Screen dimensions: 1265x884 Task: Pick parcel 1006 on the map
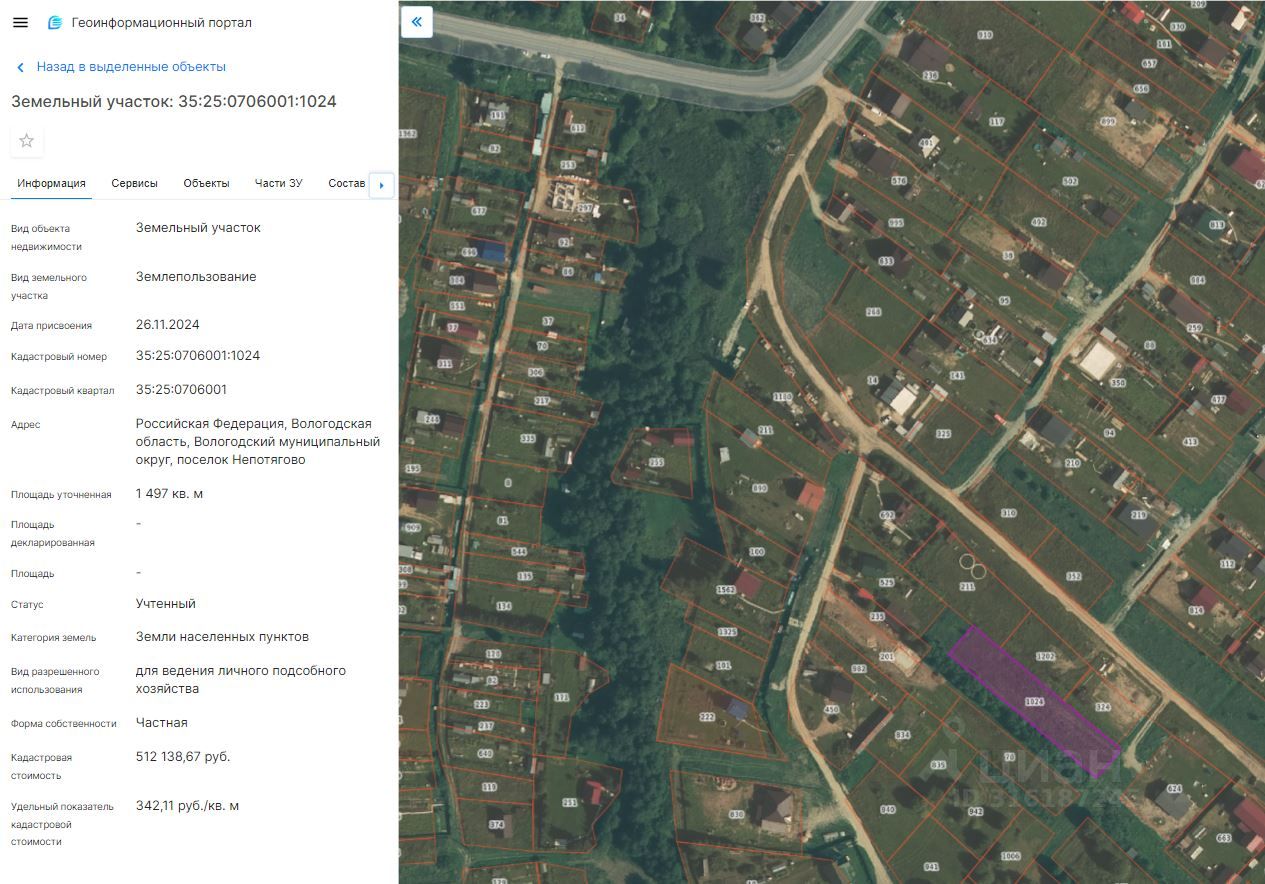[1010, 856]
